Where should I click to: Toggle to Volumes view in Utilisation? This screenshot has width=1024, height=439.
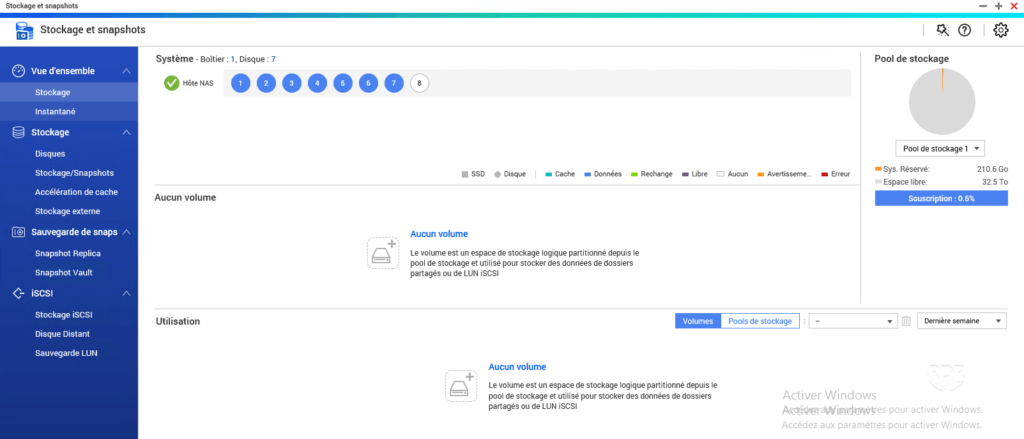(698, 321)
